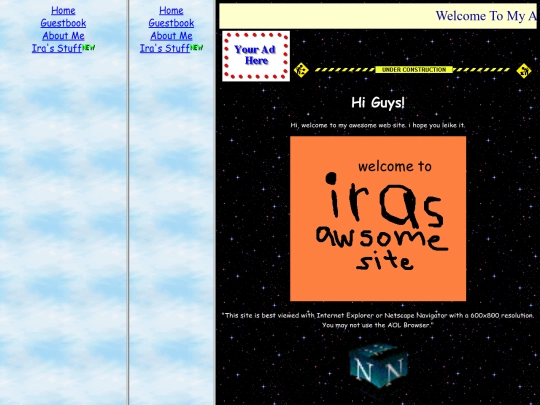Open Ira's Stuff link in the second sidebar frame
Image resolution: width=540 pixels, height=405 pixels.
[x=165, y=48]
